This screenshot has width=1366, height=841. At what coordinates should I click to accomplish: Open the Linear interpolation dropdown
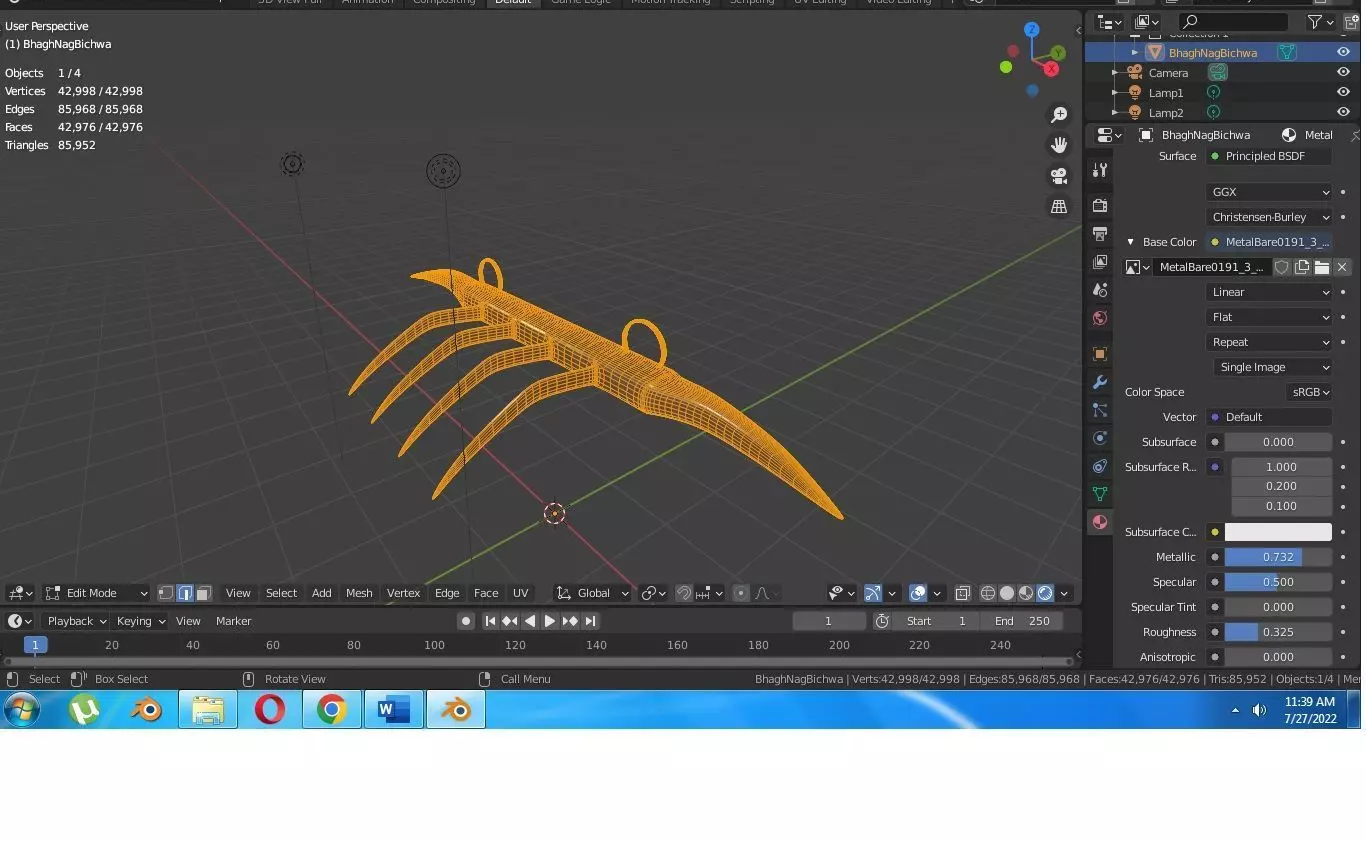point(1270,292)
